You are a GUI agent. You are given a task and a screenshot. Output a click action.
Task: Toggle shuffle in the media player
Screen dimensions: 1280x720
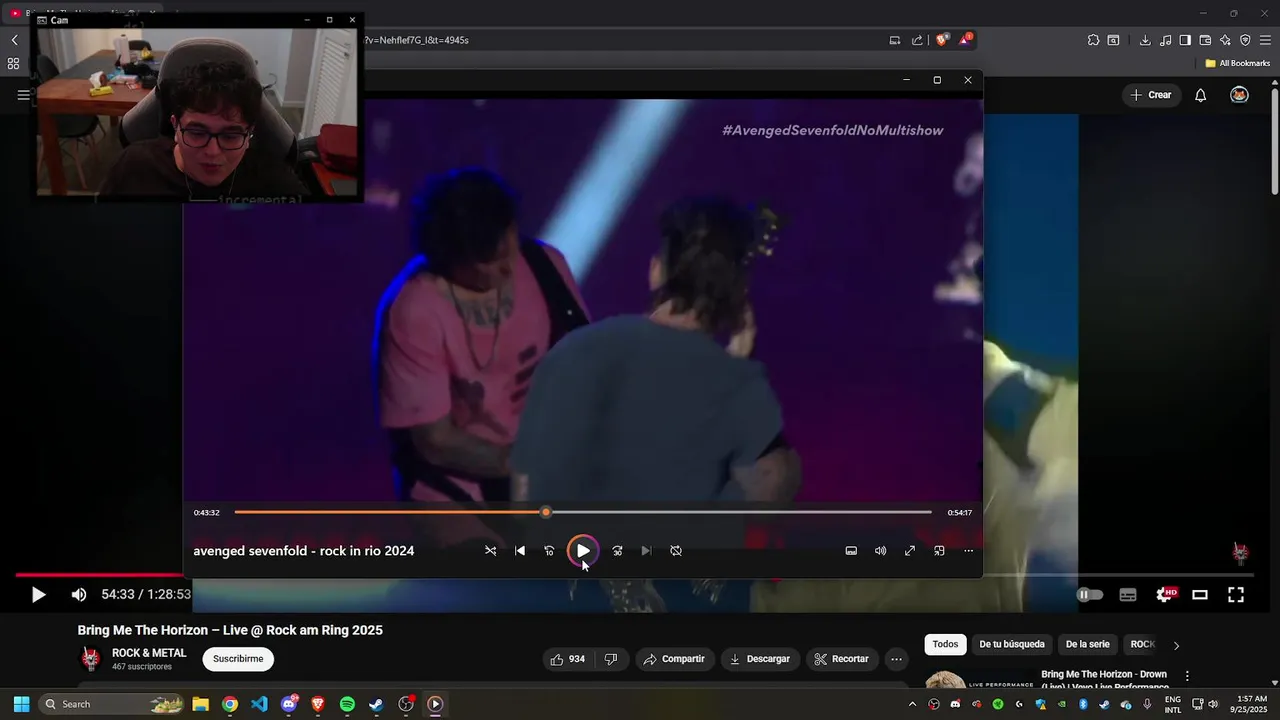(490, 551)
